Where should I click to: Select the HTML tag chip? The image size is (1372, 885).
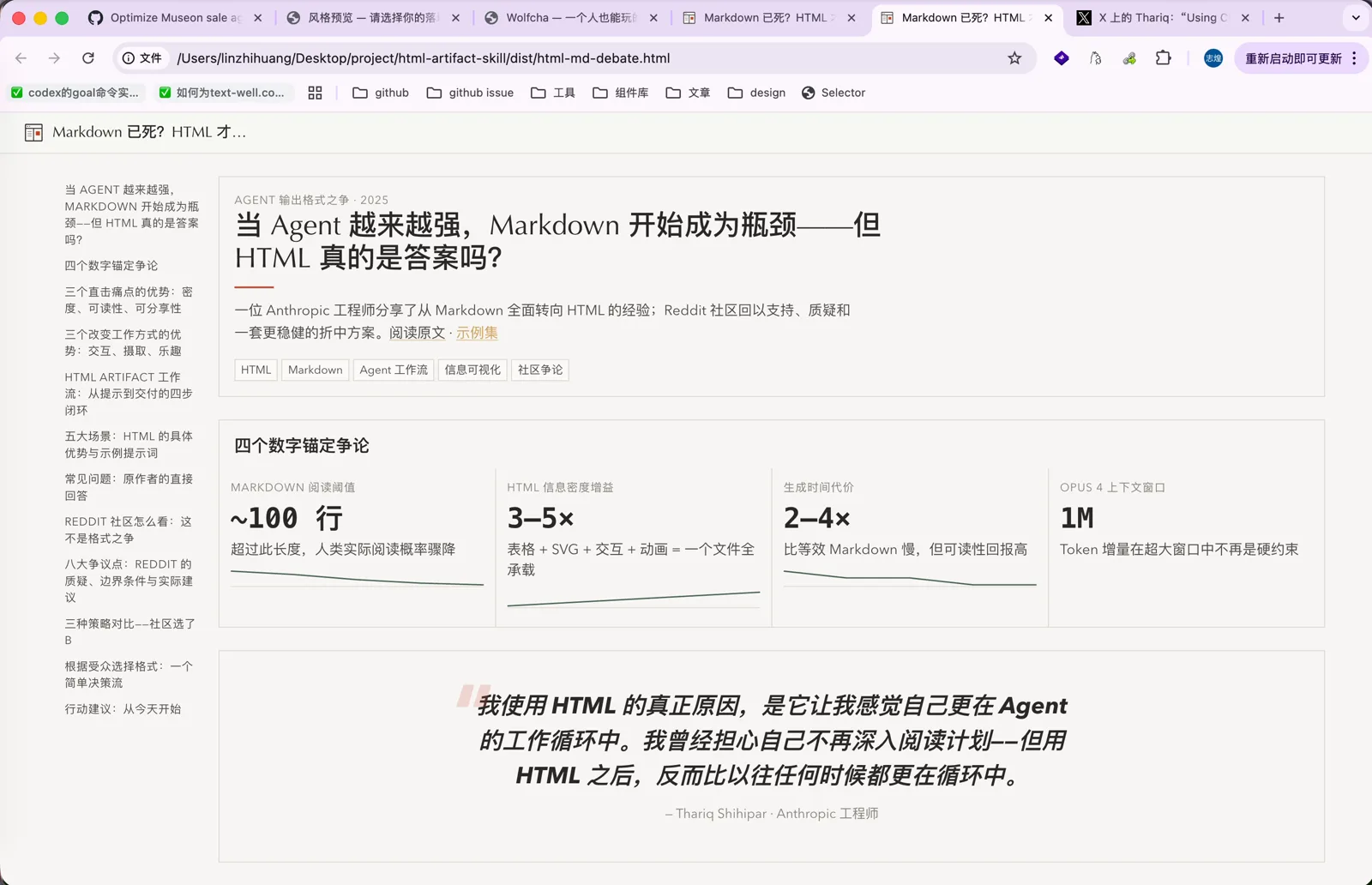pyautogui.click(x=256, y=370)
